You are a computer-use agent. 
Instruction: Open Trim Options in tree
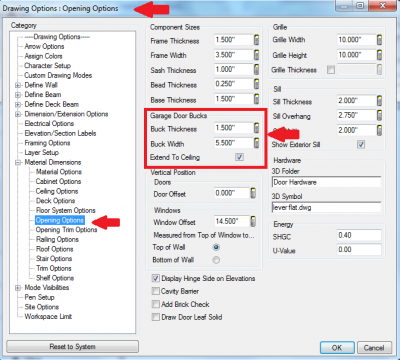54,269
